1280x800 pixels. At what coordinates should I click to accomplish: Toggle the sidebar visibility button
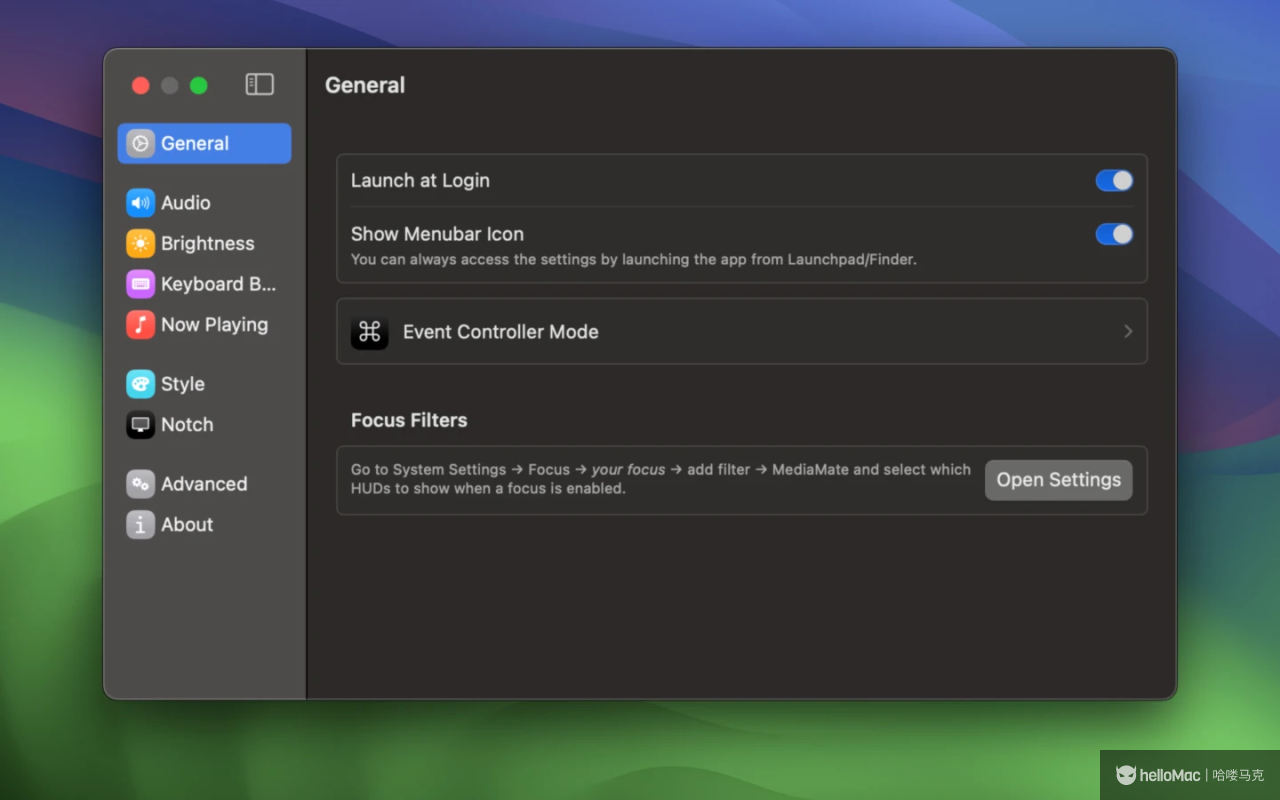pos(260,85)
